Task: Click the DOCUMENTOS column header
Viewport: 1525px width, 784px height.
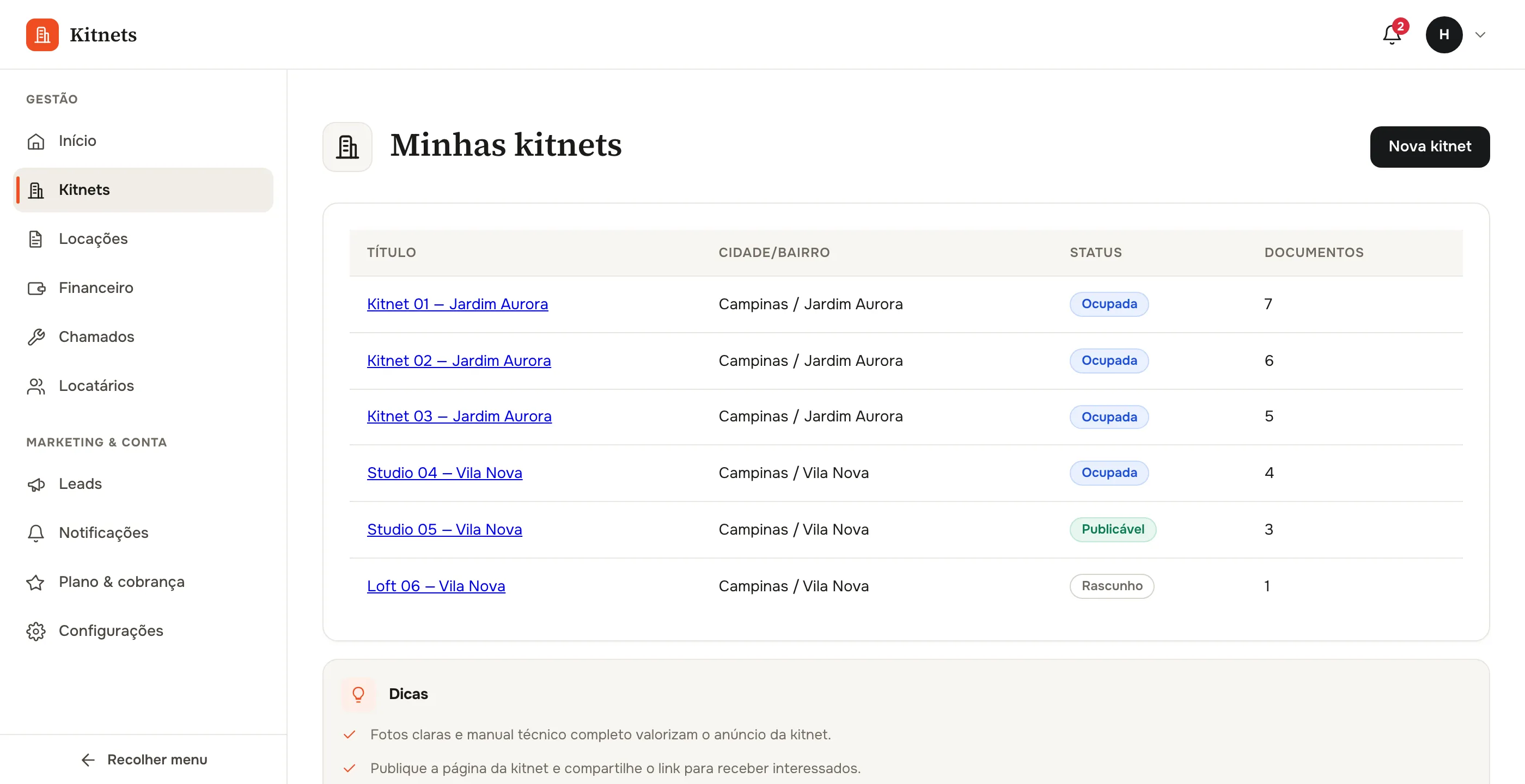Action: [x=1314, y=253]
